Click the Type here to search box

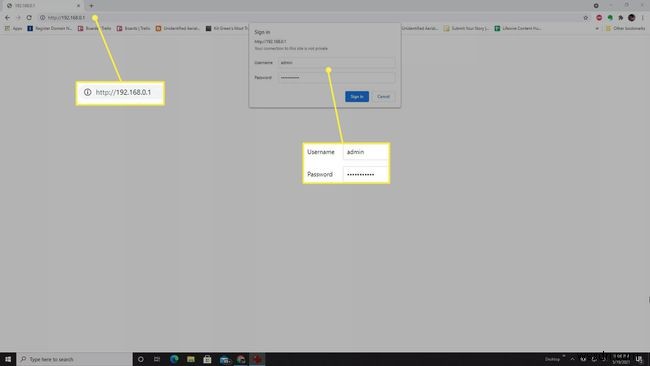point(75,359)
